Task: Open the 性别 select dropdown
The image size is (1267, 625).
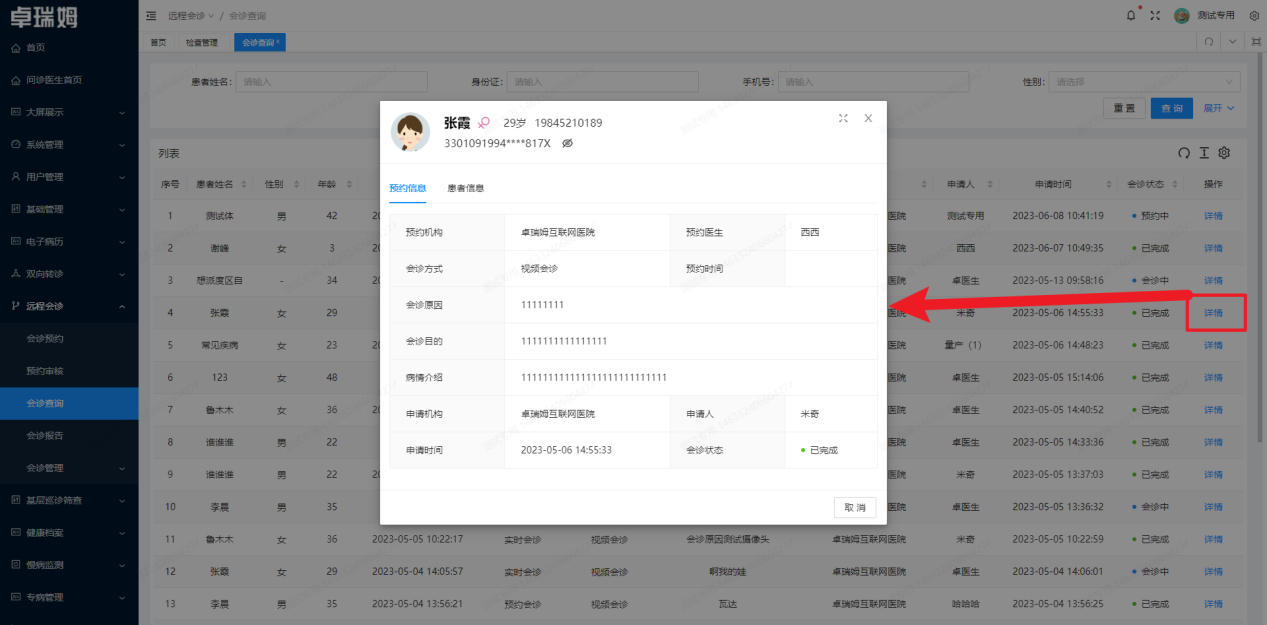Action: tap(1144, 82)
